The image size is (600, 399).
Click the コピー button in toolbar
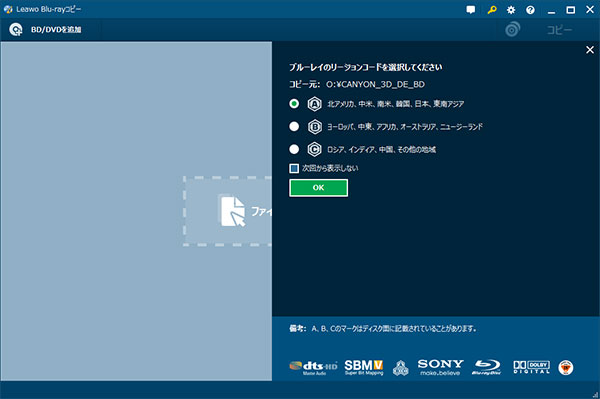(559, 30)
